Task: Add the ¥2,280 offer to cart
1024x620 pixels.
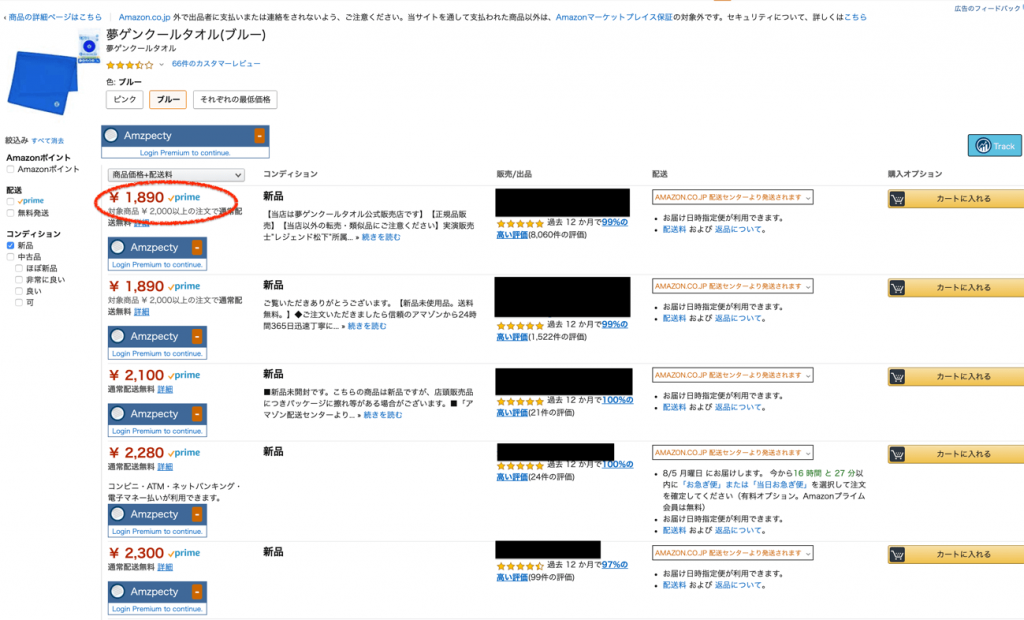Action: tap(956, 454)
